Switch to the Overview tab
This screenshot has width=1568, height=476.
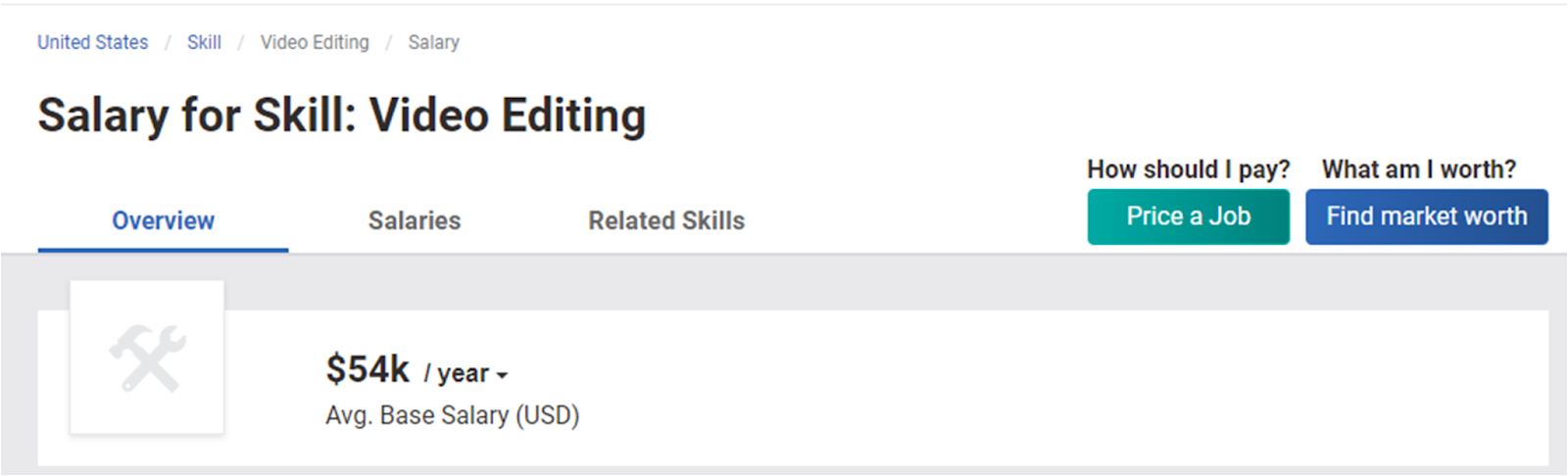click(x=163, y=221)
